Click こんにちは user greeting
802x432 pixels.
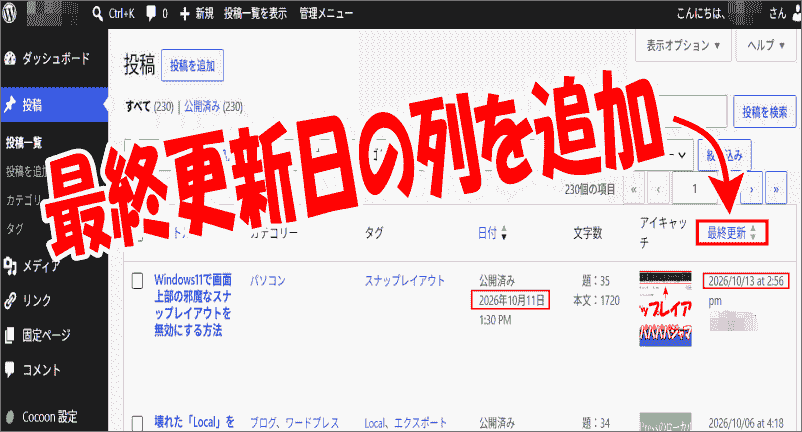pos(731,14)
